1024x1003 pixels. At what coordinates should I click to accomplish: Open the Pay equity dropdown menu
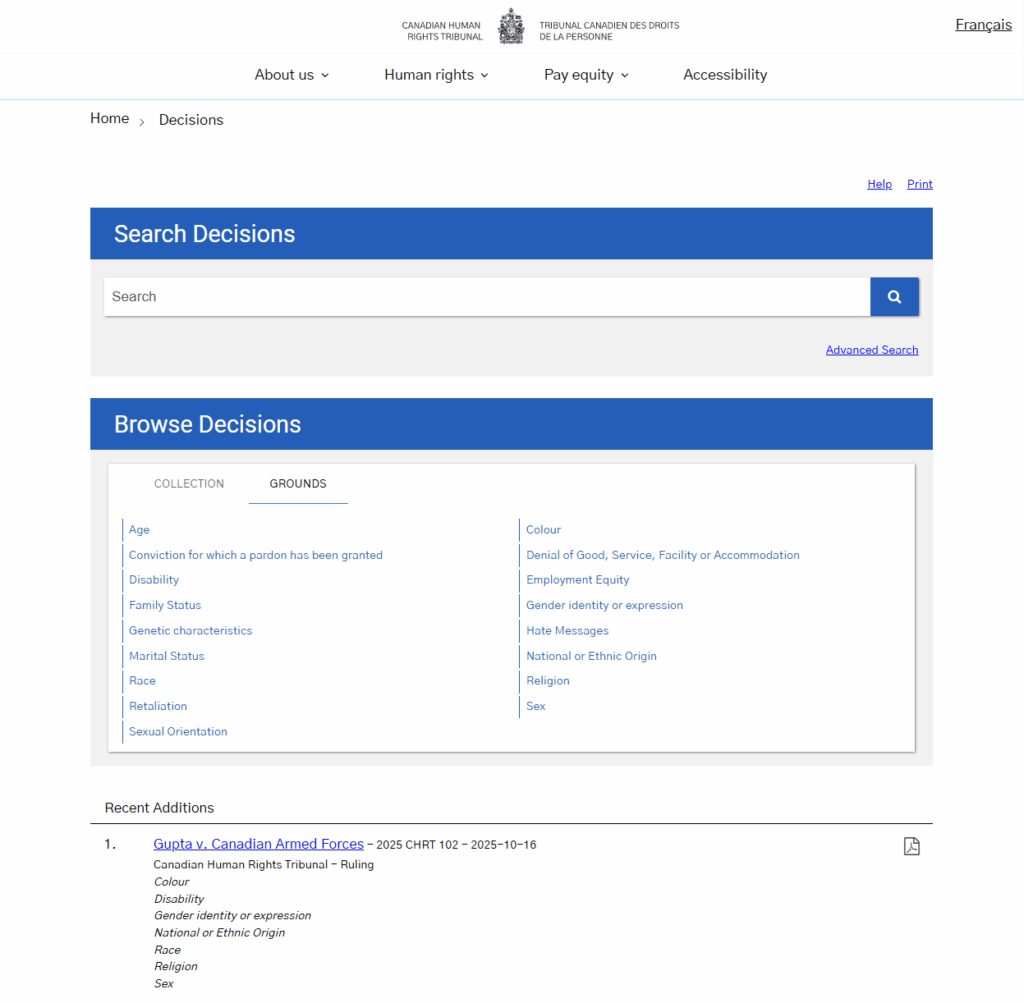(x=586, y=75)
